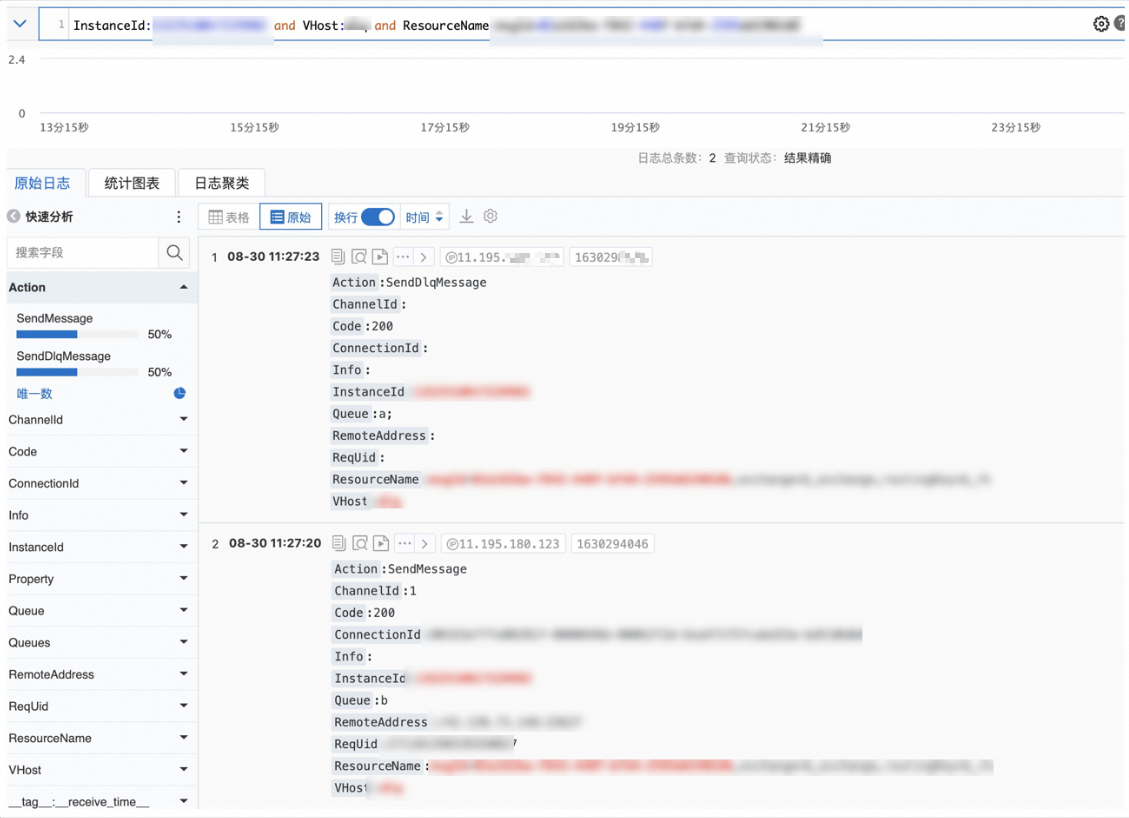Expand log 2 right chevron
Image resolution: width=1129 pixels, height=818 pixels.
425,543
